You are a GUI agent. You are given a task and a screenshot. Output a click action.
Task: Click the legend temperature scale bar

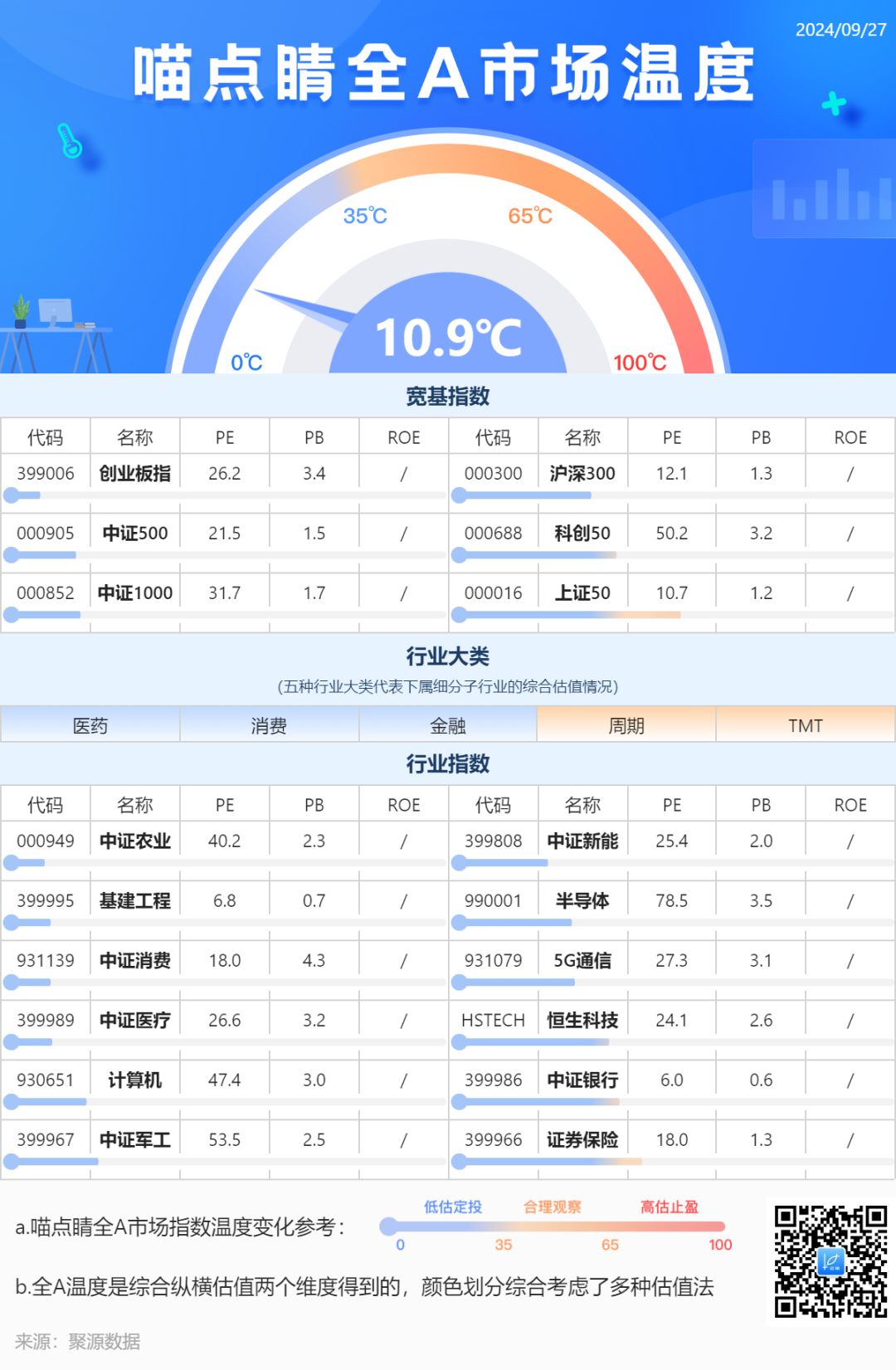[x=553, y=1226]
